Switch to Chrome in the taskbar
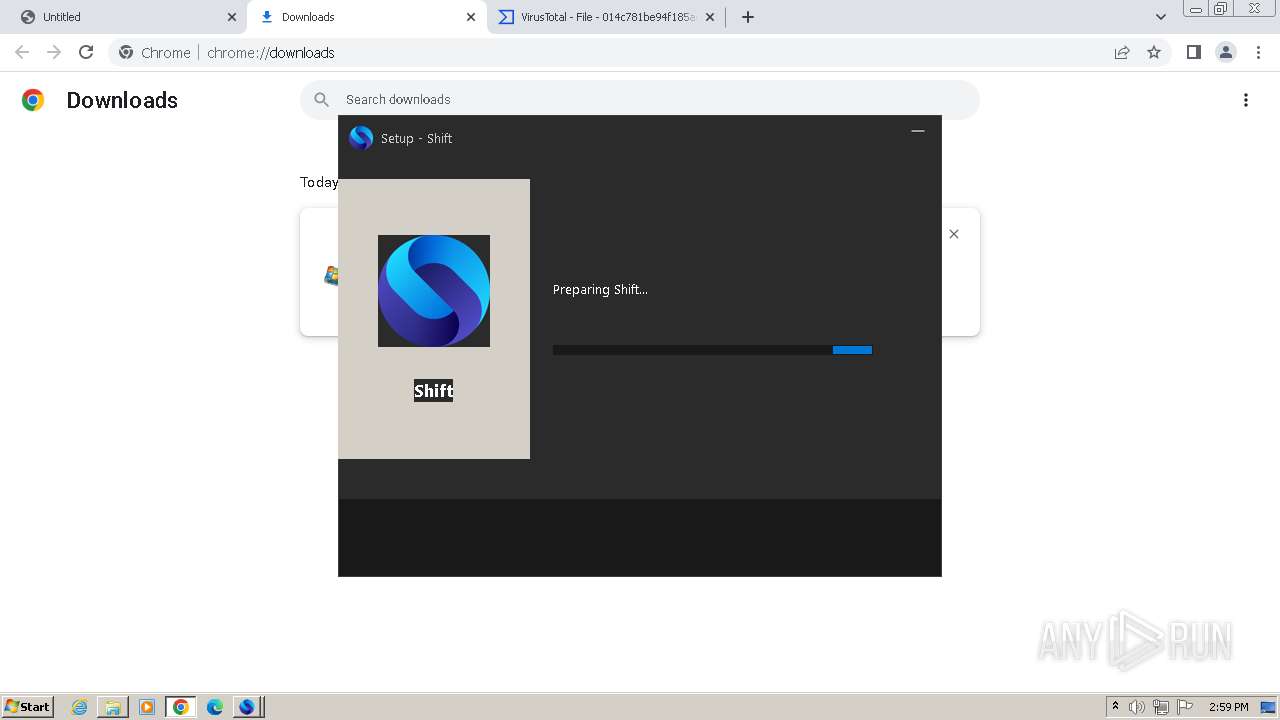 coord(181,707)
